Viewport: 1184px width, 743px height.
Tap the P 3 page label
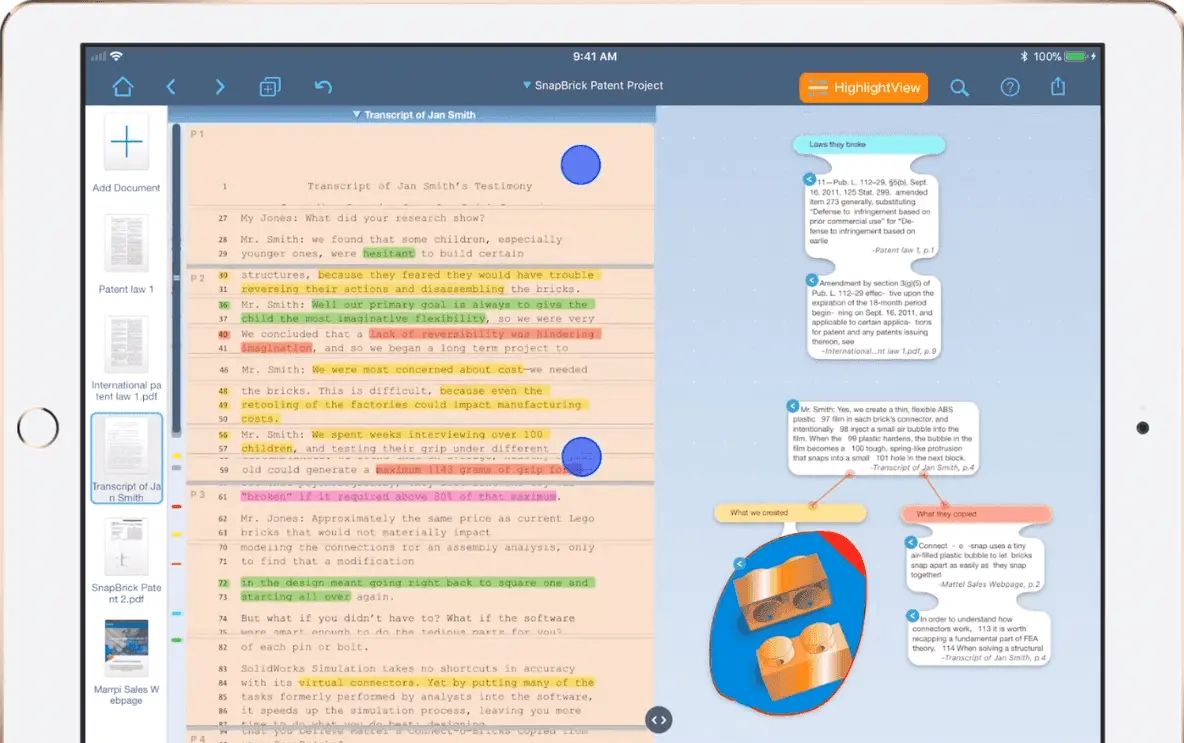198,495
